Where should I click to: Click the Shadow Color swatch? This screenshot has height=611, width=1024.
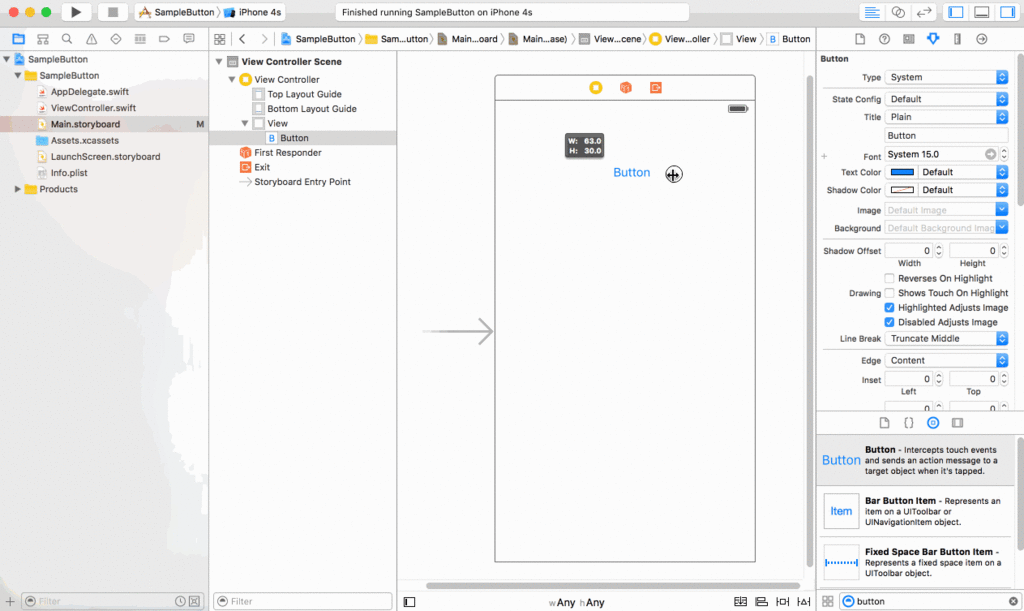point(903,190)
